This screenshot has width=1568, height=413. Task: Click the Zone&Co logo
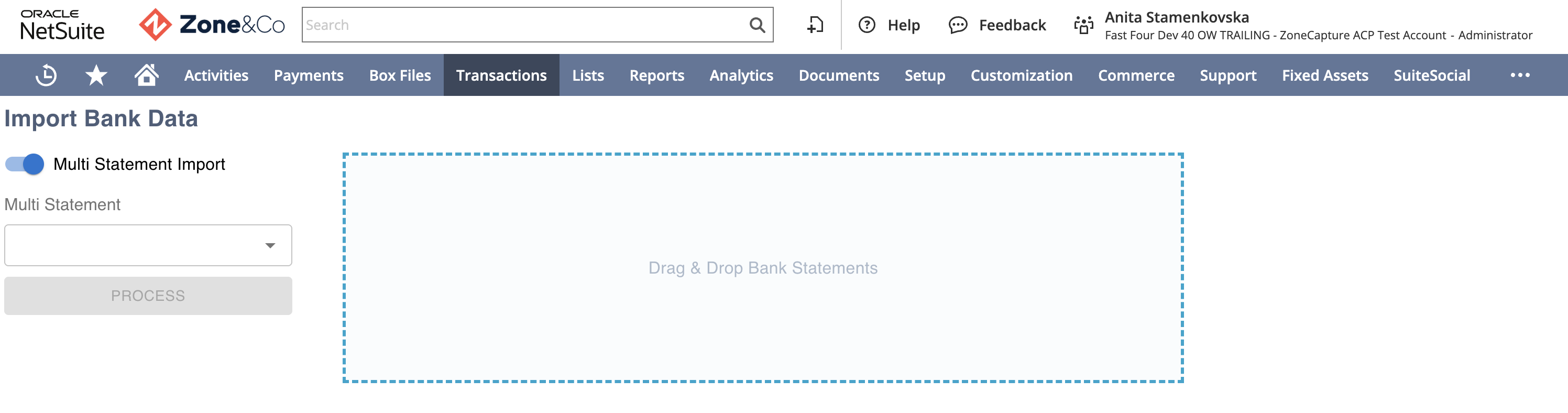tap(212, 25)
